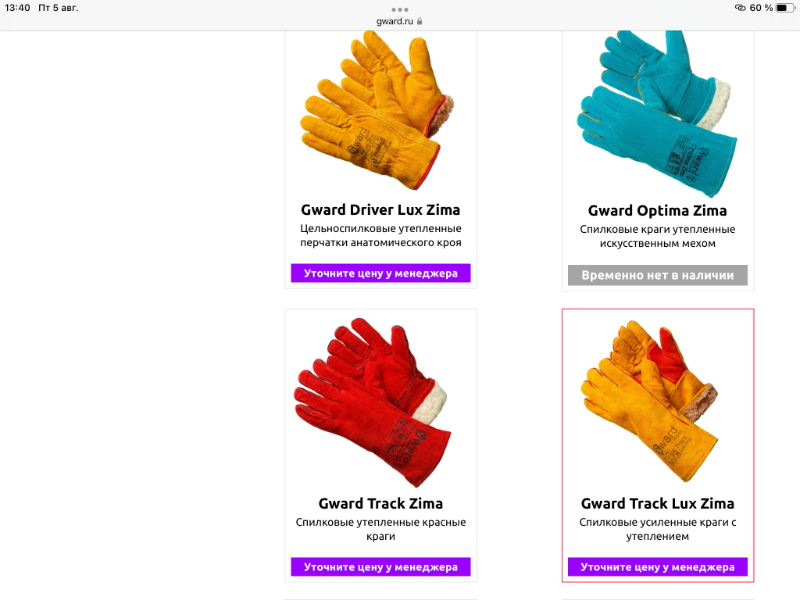Viewport: 800px width, 600px height.
Task: Click the Gward Driver Lux Zima title
Action: click(x=381, y=210)
